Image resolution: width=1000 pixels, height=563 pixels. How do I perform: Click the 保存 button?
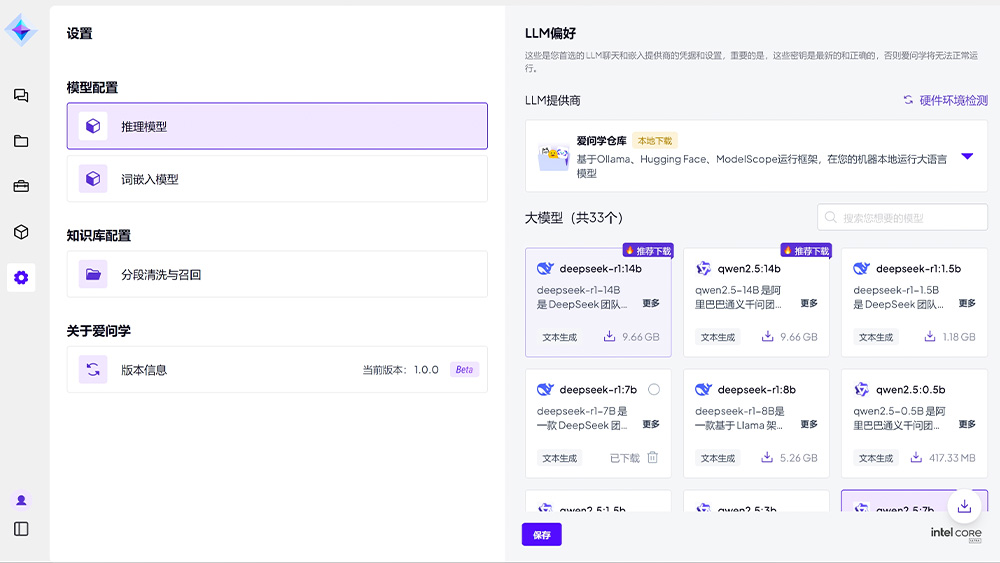541,535
